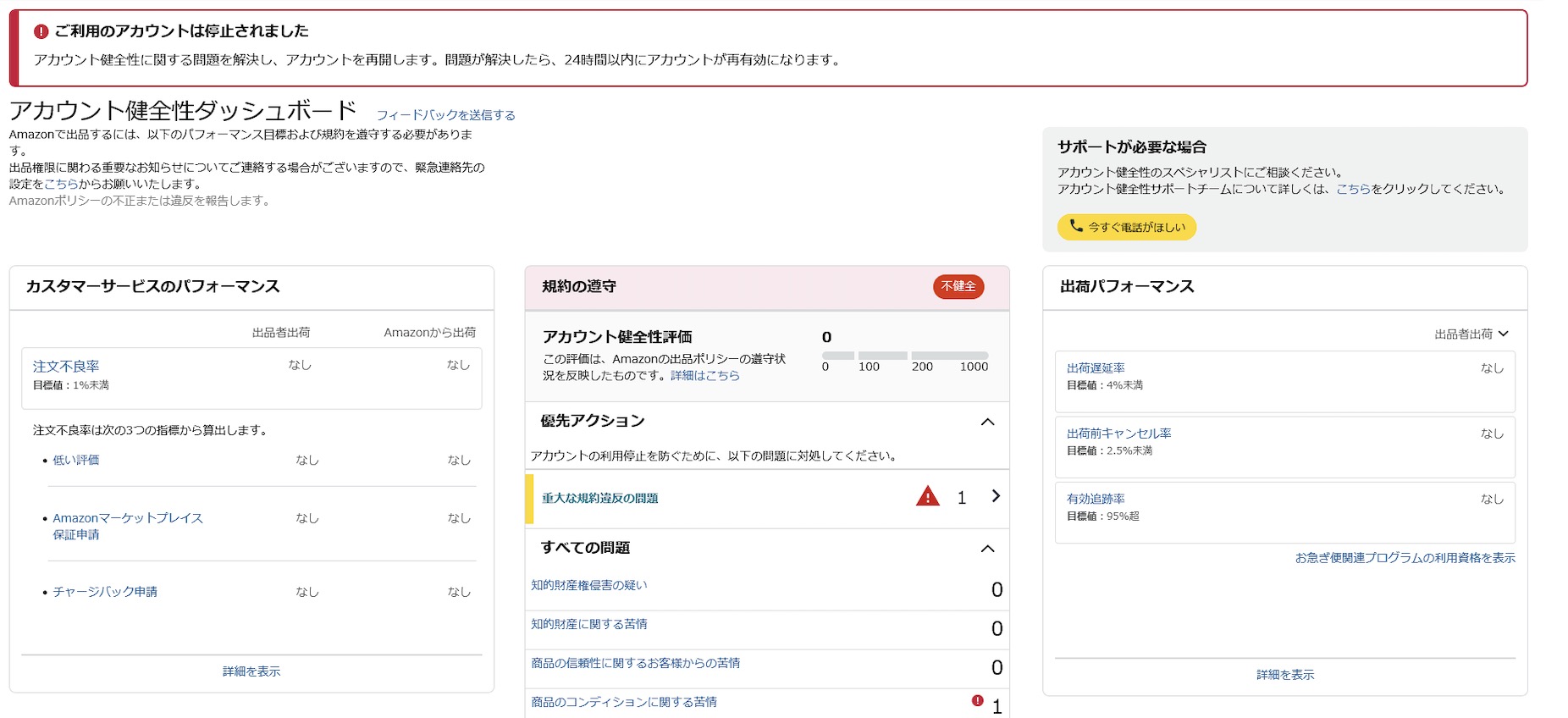The width and height of the screenshot is (1568, 718).
Task: Open the 出品者出荷 dropdown in shipping panel
Action: pyautogui.click(x=1471, y=334)
